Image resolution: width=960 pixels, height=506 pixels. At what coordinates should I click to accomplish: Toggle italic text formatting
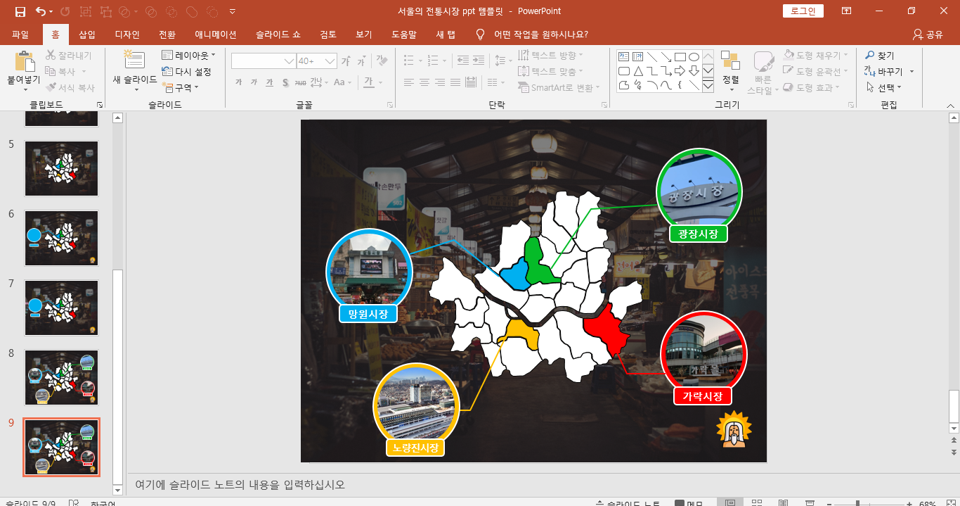click(x=253, y=82)
